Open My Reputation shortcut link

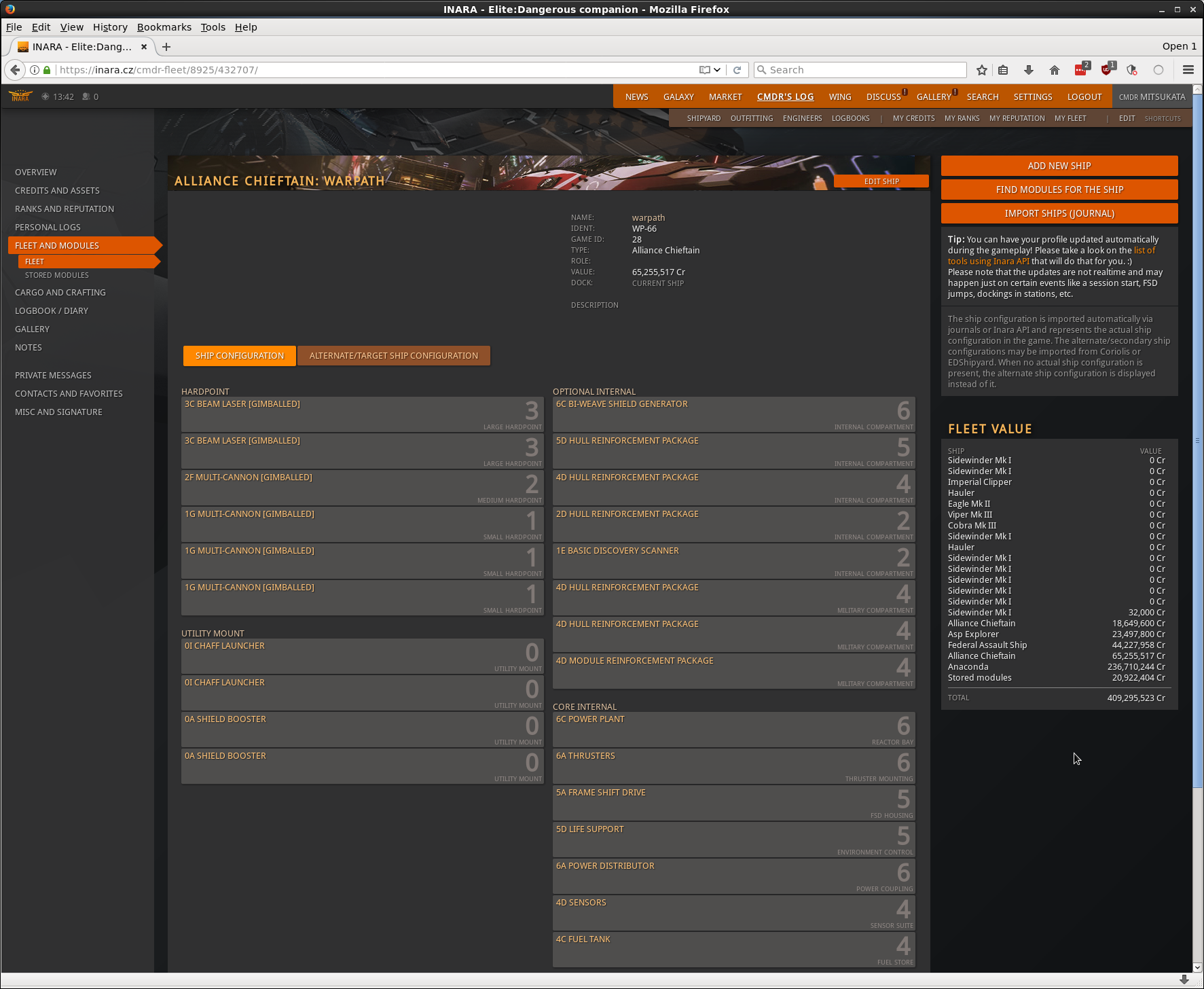tap(1017, 118)
